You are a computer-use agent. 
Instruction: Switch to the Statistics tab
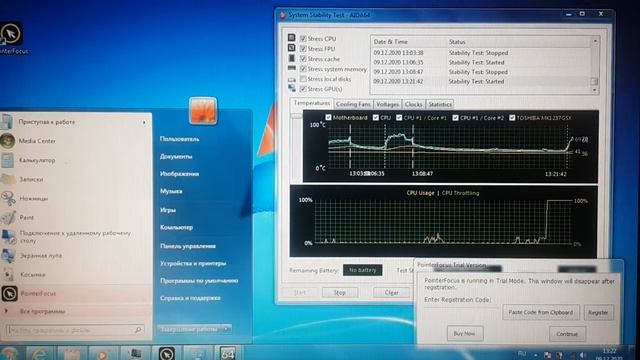click(x=440, y=104)
